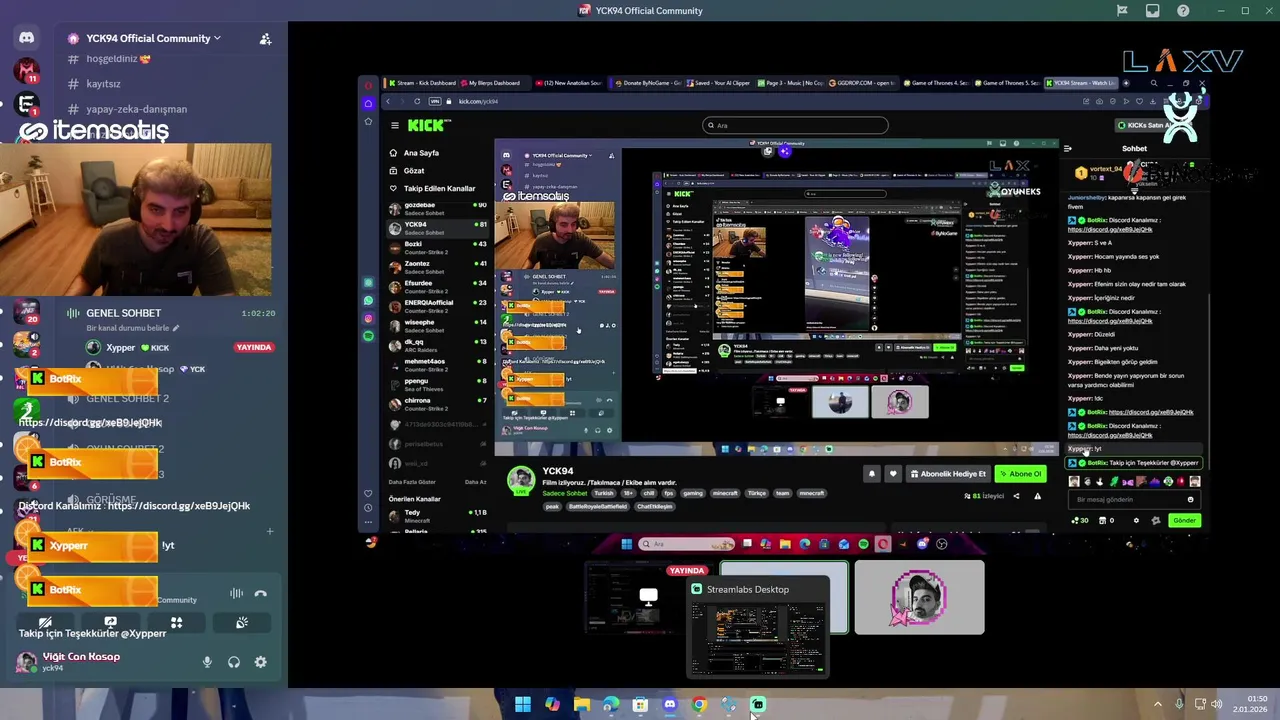
Task: Open Google Chrome from taskbar
Action: 699,705
